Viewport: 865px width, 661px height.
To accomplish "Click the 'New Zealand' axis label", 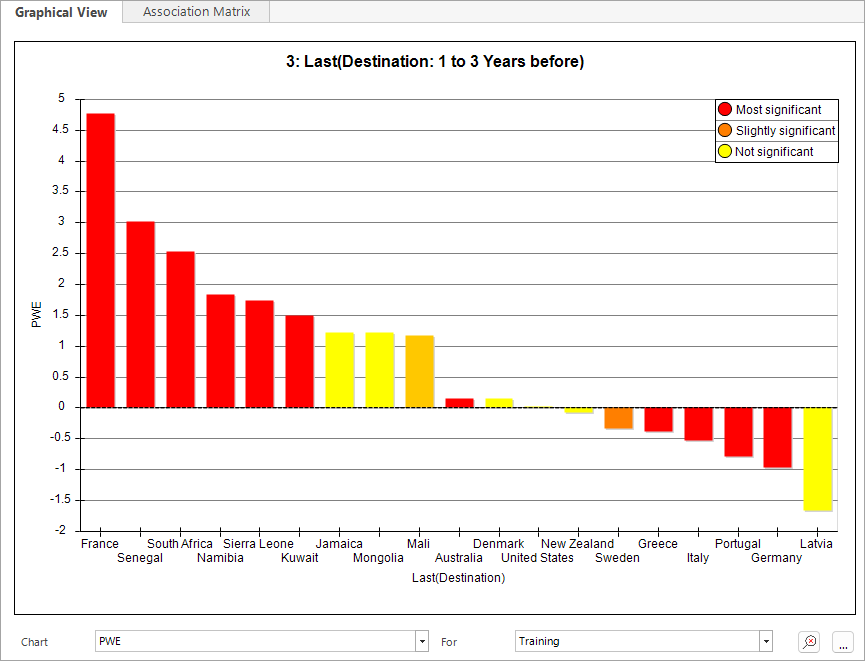I will pos(577,543).
